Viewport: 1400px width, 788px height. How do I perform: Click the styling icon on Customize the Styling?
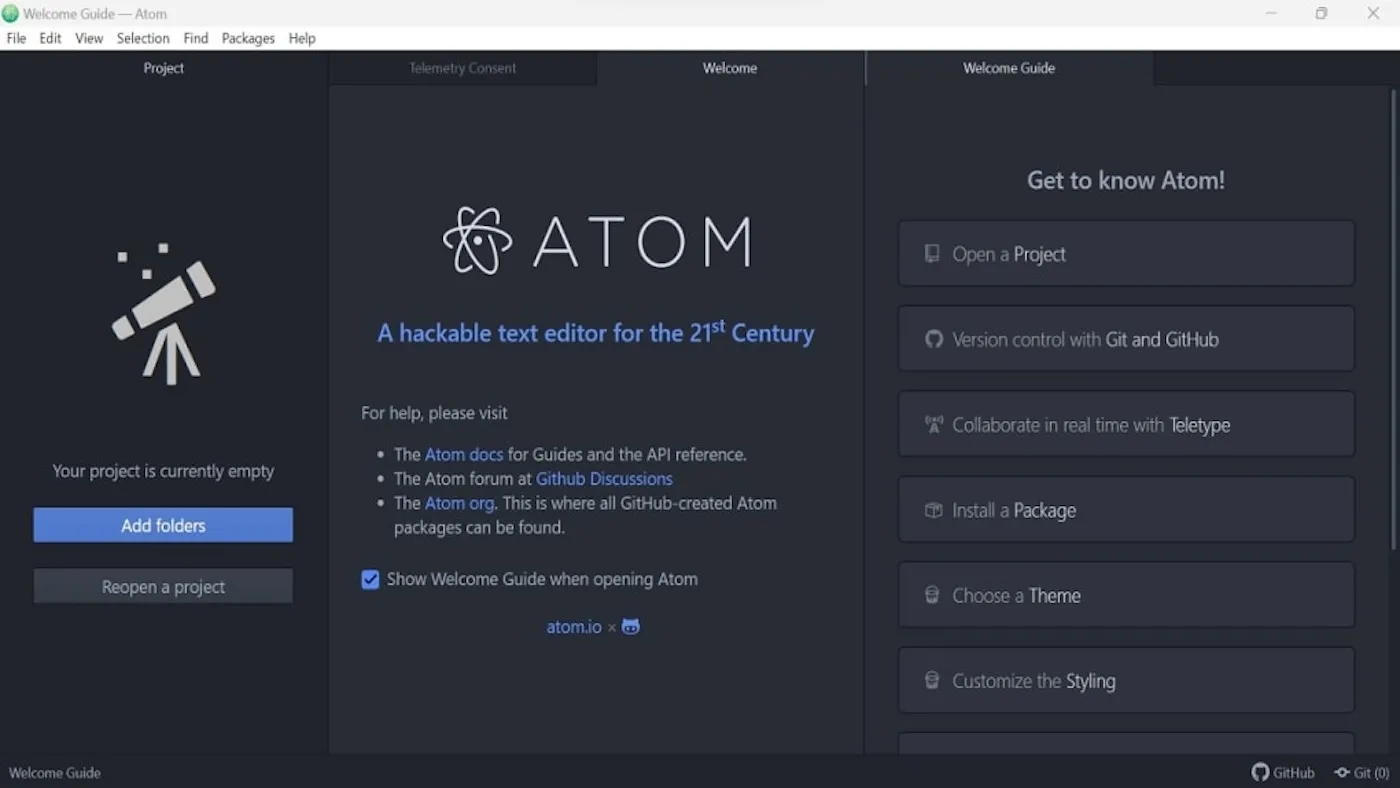click(x=932, y=680)
